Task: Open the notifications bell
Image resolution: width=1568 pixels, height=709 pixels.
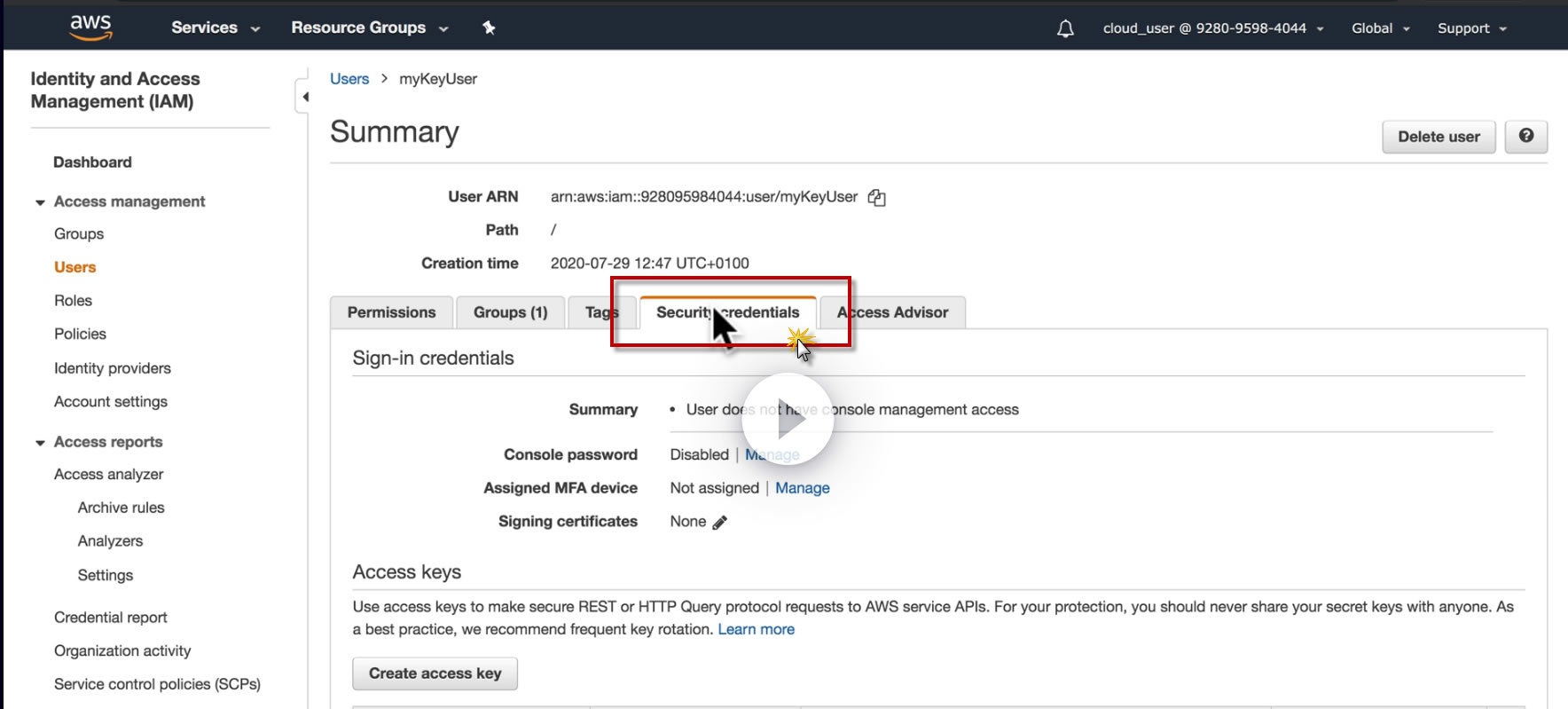Action: point(1065,28)
